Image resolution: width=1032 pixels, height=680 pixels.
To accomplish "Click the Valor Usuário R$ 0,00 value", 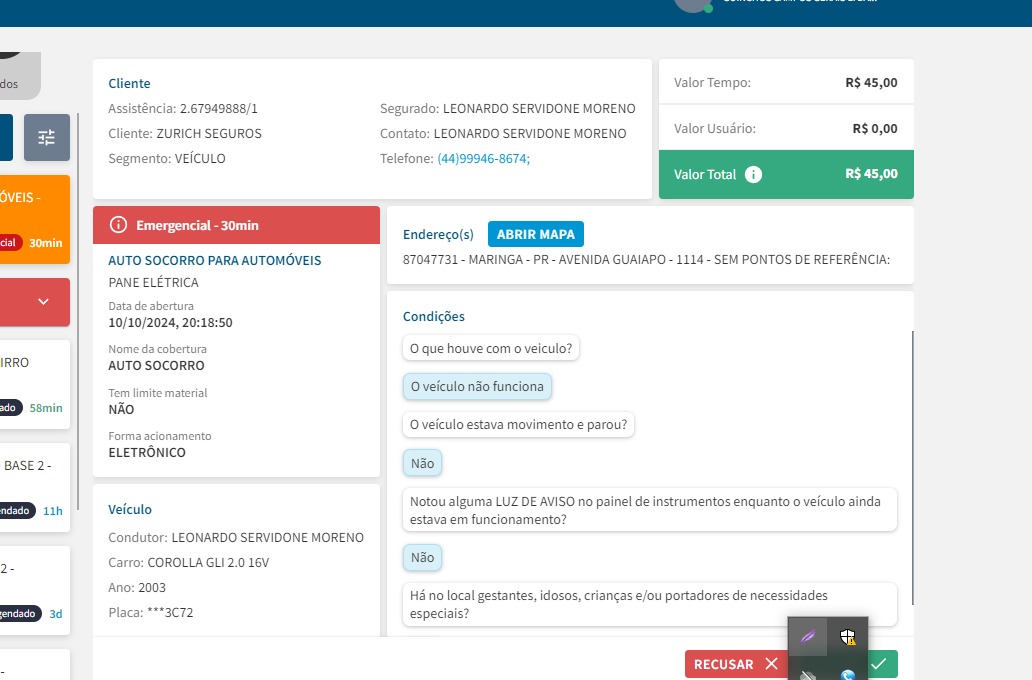I will [875, 128].
